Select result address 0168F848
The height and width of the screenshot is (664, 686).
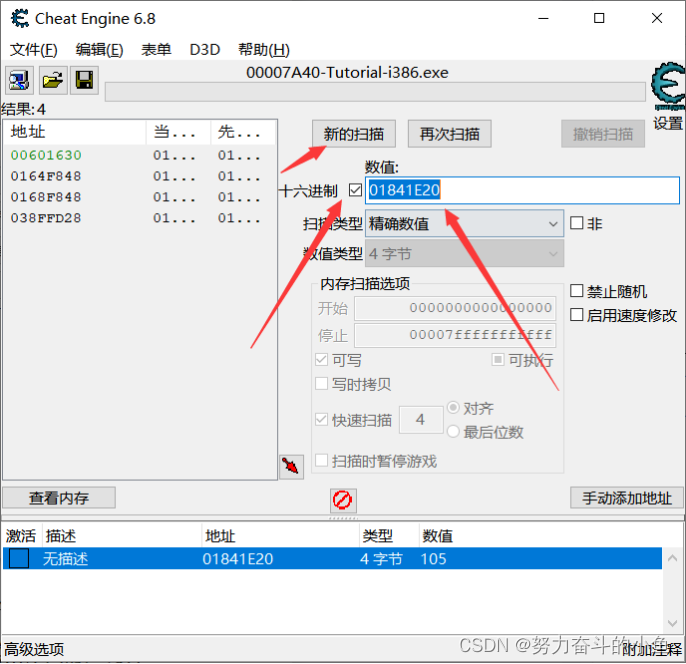(46, 197)
